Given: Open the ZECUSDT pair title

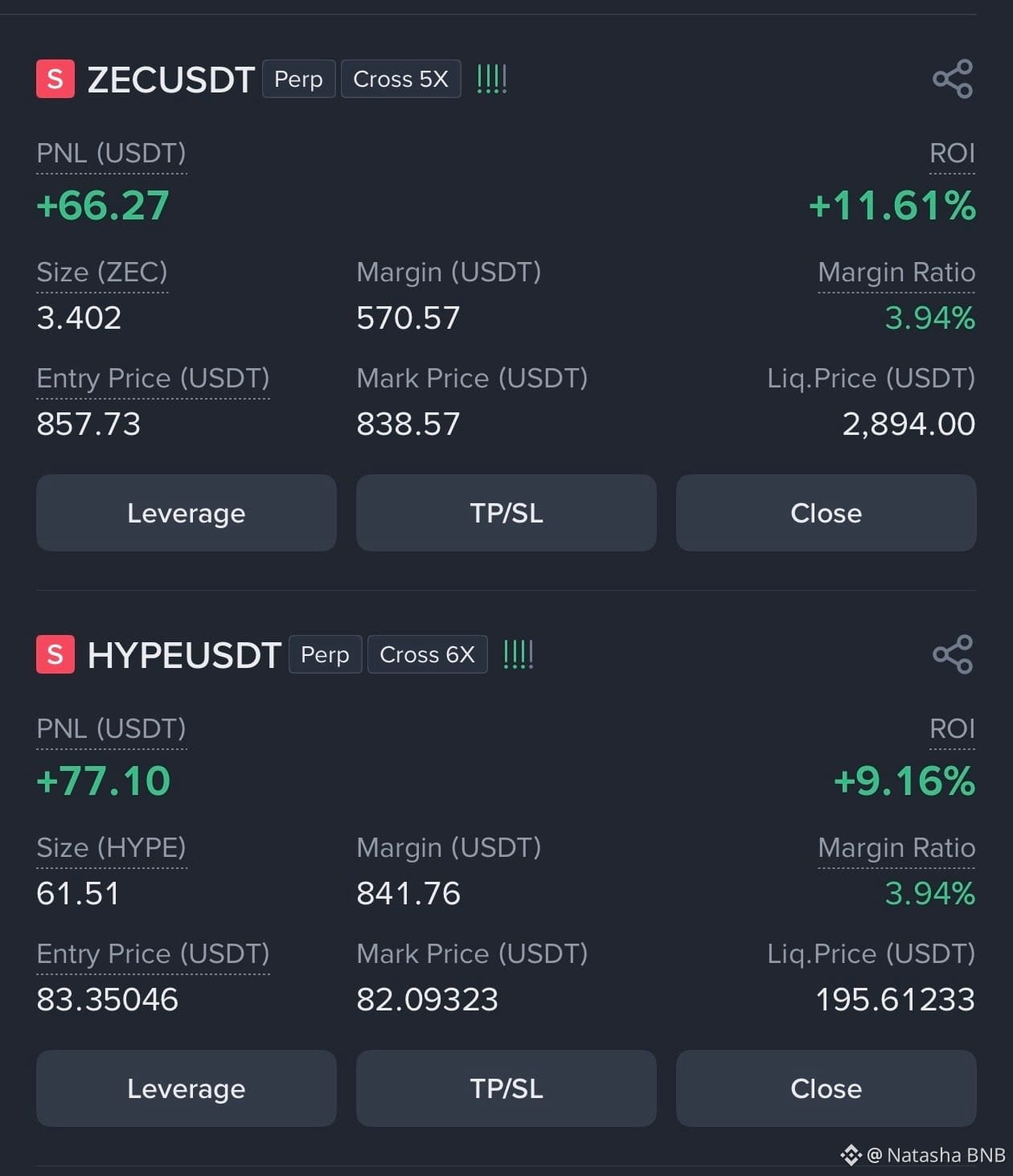Looking at the screenshot, I should 170,80.
